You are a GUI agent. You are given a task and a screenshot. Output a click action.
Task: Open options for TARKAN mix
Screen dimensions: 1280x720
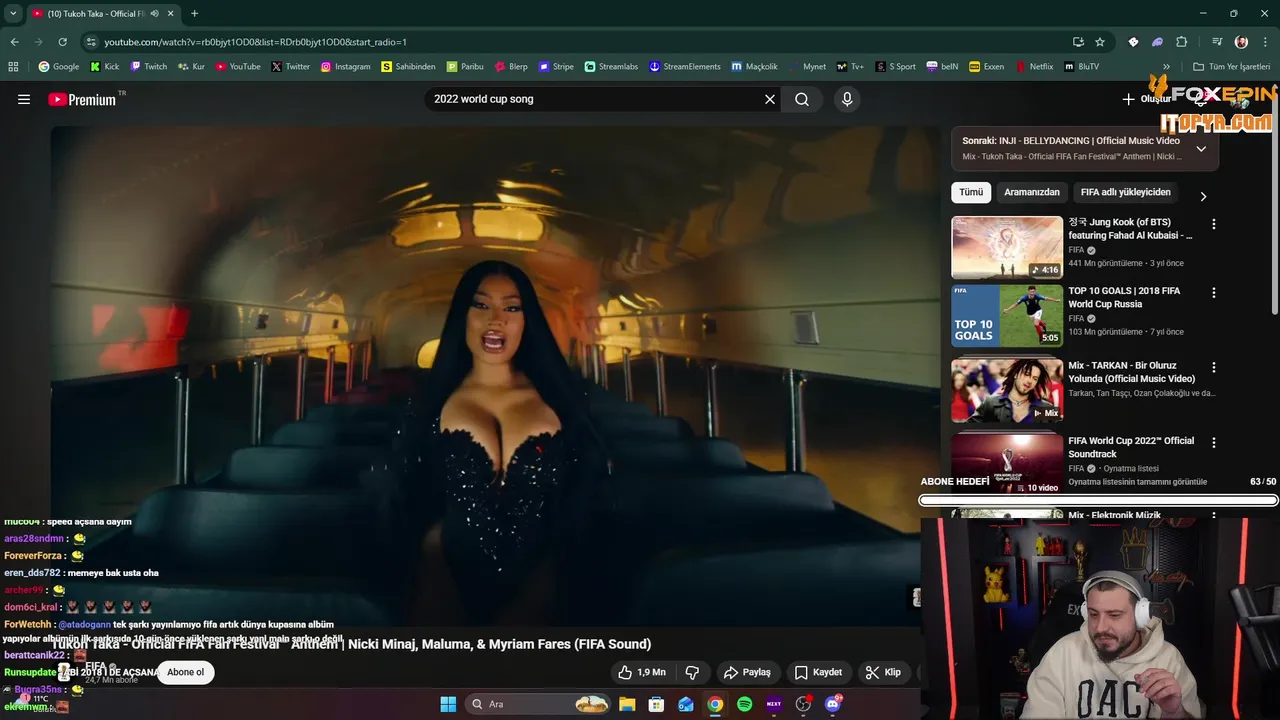[x=1214, y=368]
